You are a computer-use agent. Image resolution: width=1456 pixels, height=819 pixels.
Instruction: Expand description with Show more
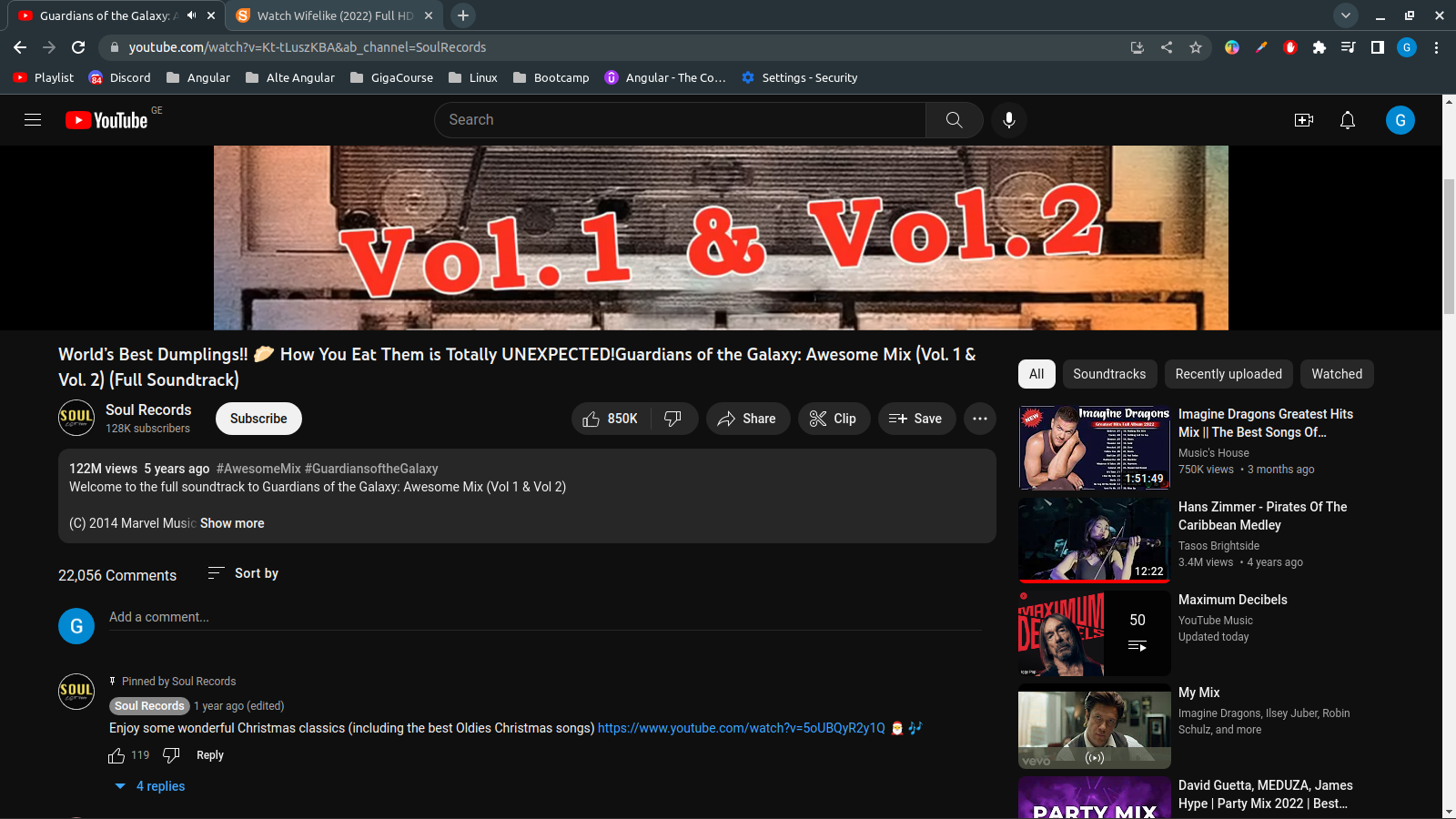pos(232,523)
